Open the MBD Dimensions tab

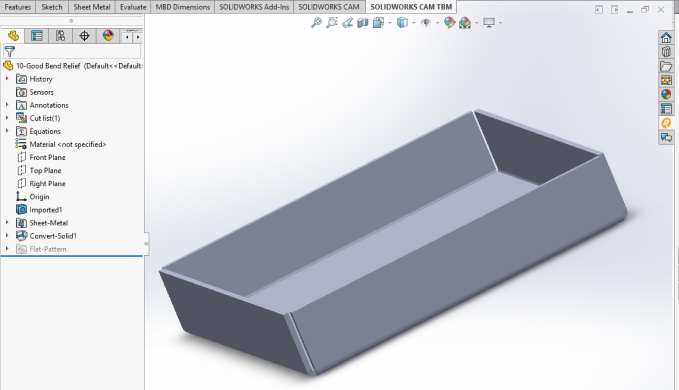[183, 7]
